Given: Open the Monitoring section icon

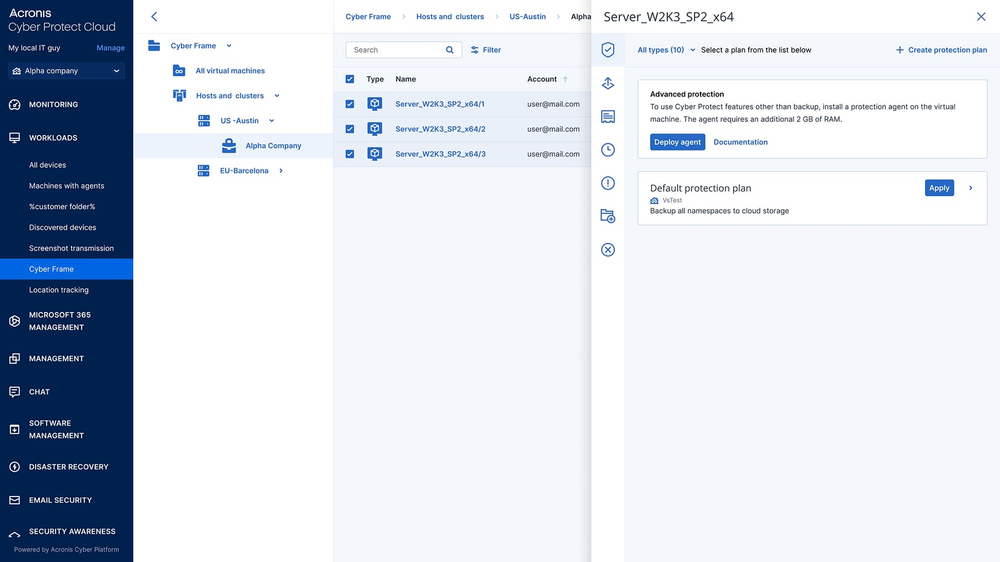Looking at the screenshot, I should click(15, 105).
